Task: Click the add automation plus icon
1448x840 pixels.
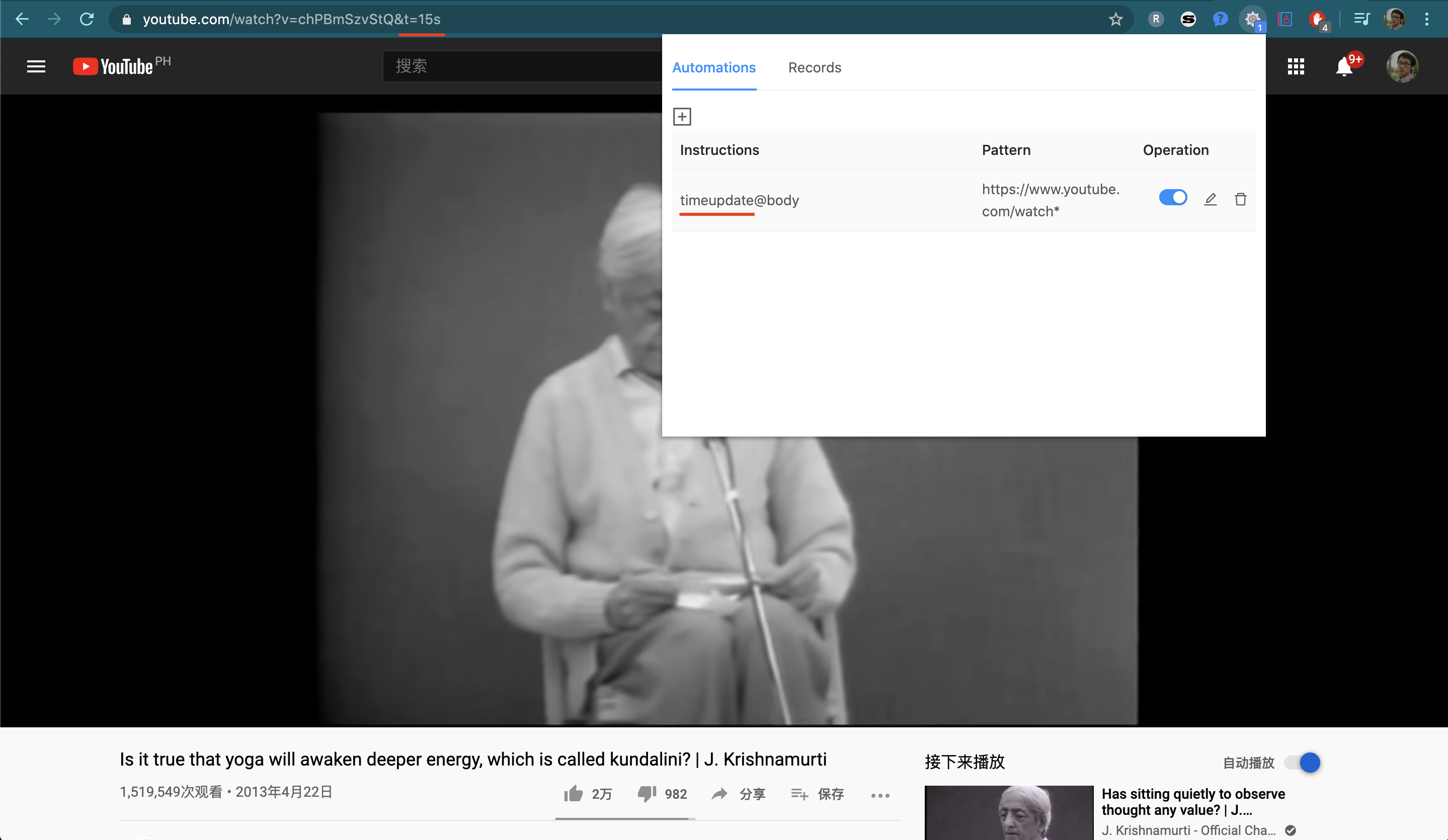Action: point(681,117)
